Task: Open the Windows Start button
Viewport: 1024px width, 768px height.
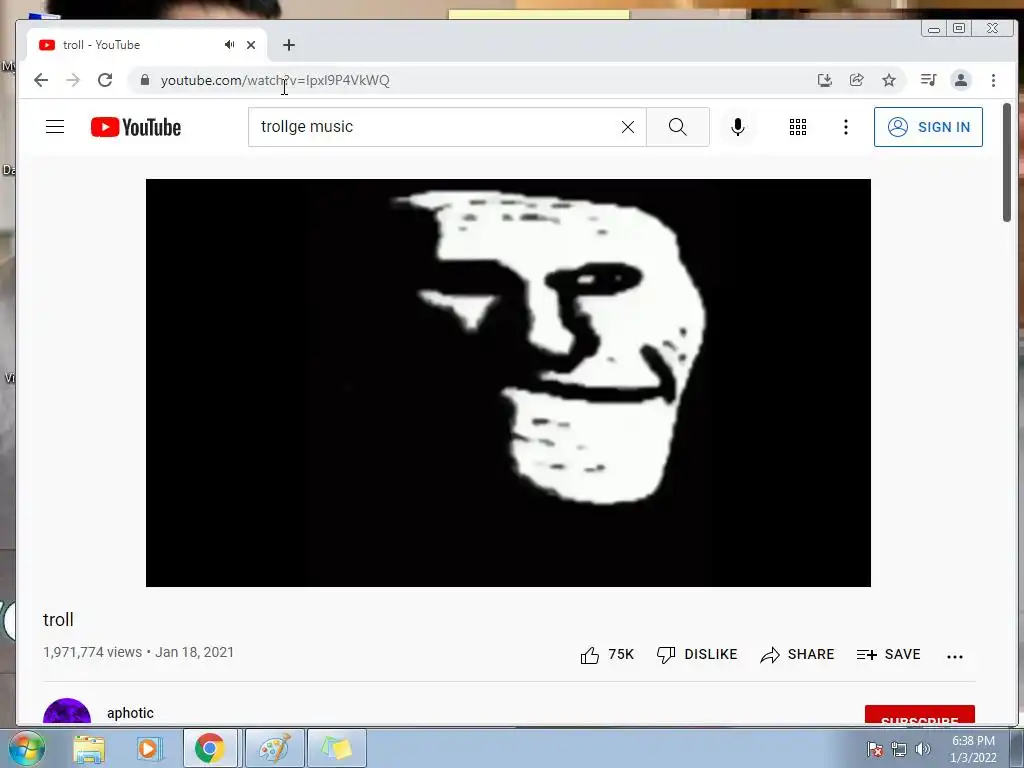Action: point(26,748)
